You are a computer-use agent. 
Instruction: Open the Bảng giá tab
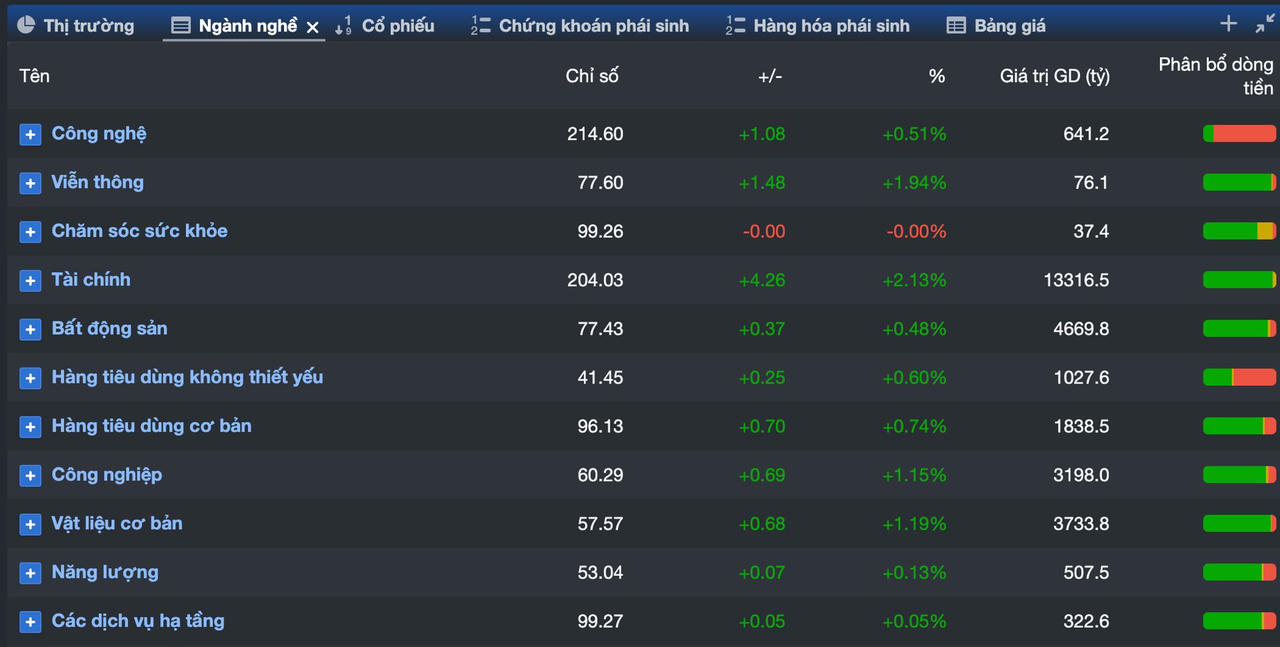tap(996, 26)
